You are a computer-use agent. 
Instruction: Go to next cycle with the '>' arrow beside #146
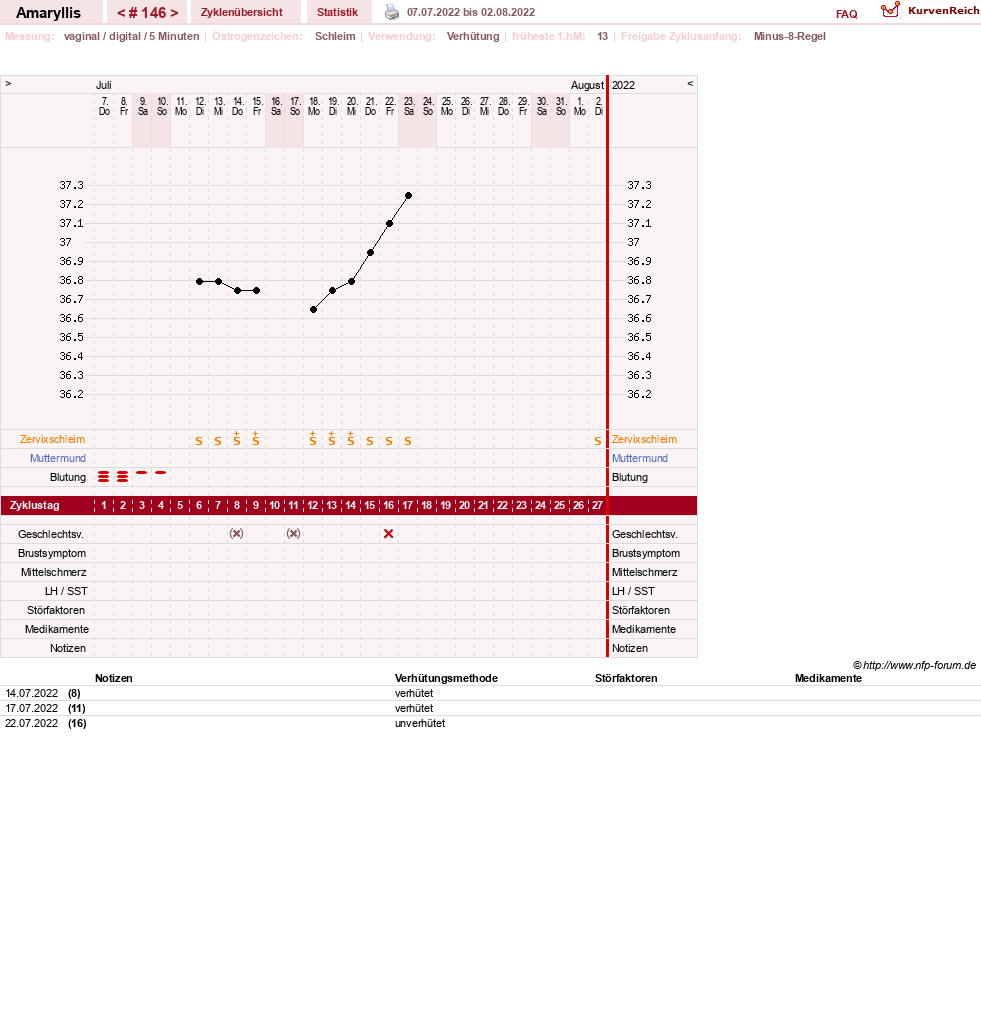(174, 13)
